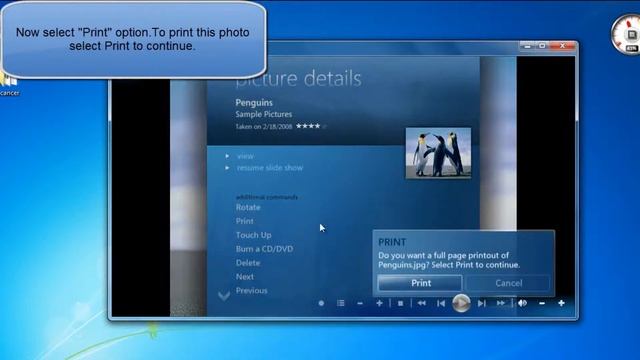Screen dimensions: 640x360
Task: Raise volume with plus icon
Action: point(561,303)
